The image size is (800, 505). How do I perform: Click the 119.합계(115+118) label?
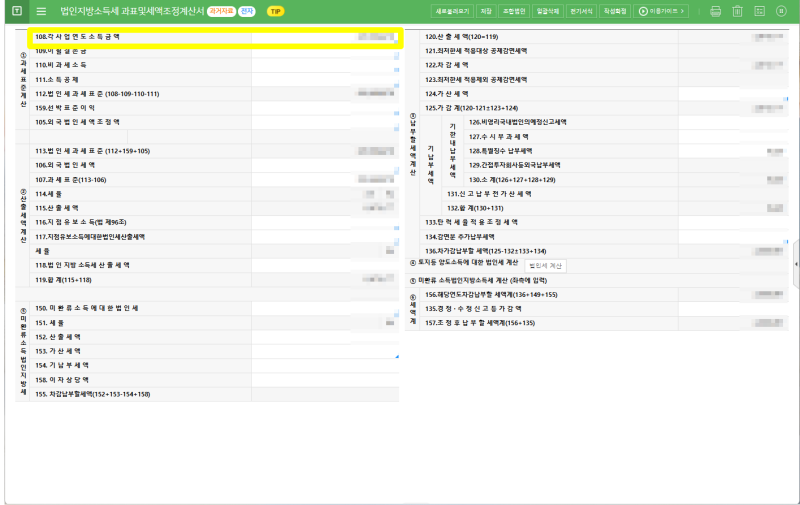pyautogui.click(x=63, y=280)
